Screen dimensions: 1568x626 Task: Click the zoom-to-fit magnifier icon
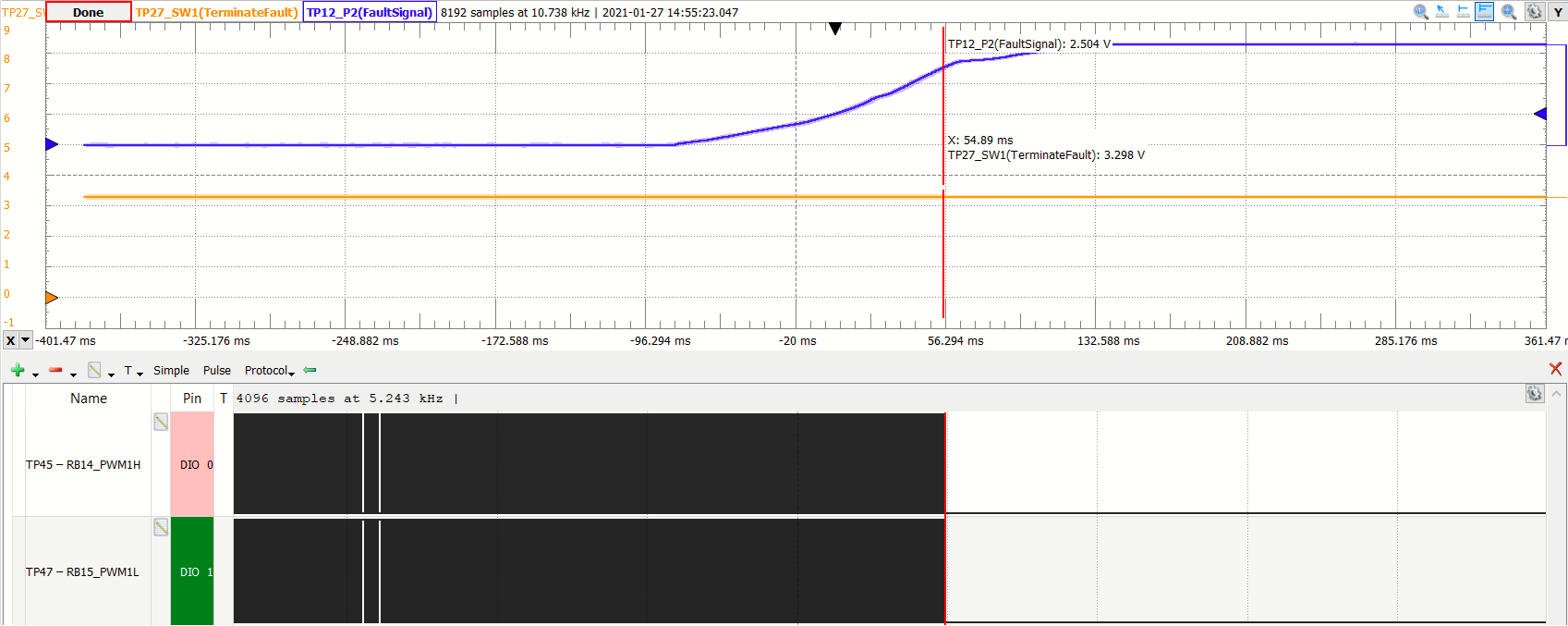click(x=1509, y=12)
